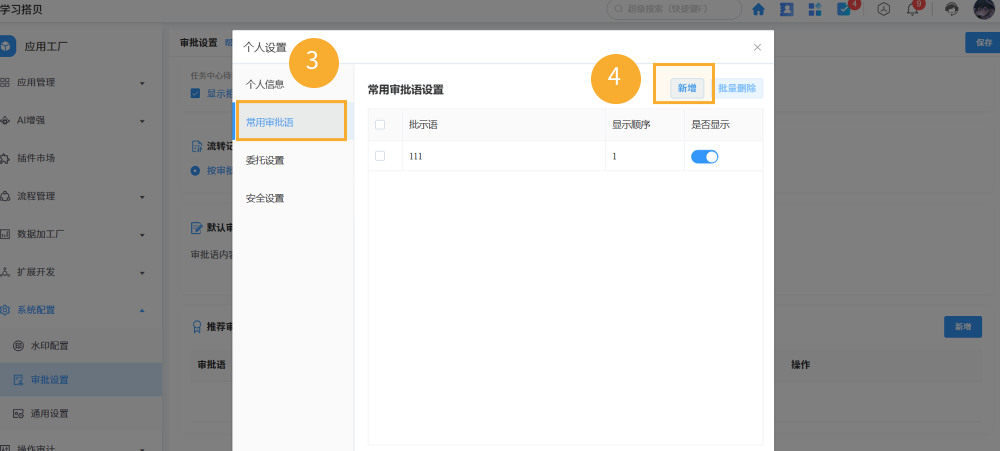Click the 数据加工厂 chart icon
Screen dimensions: 1000x451
[x=5, y=234]
